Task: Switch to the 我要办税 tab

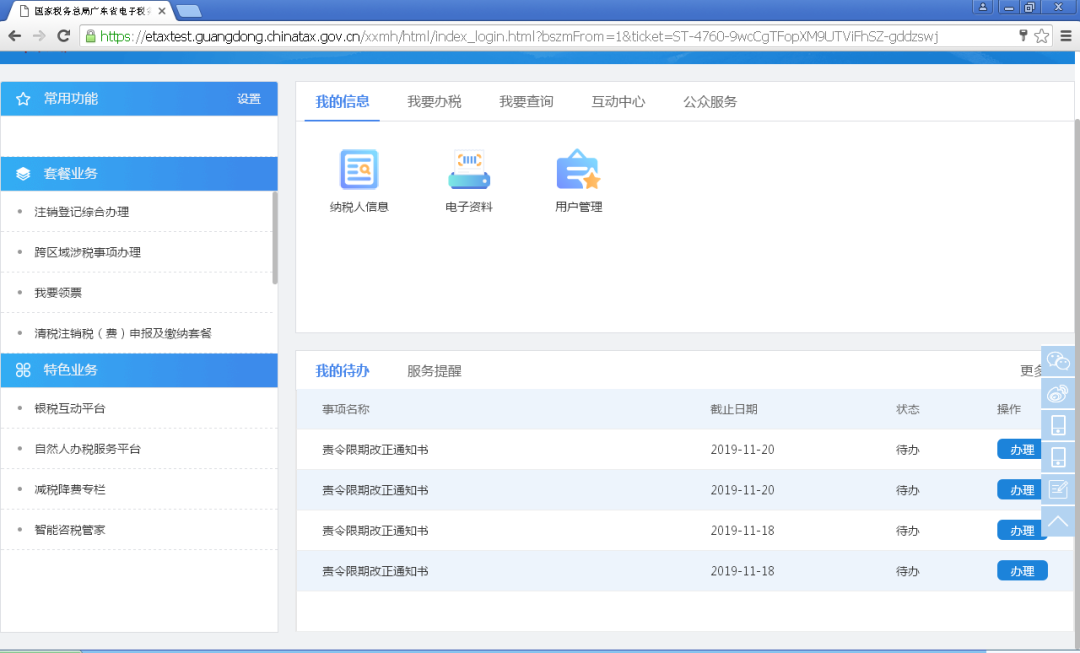Action: [x=434, y=102]
